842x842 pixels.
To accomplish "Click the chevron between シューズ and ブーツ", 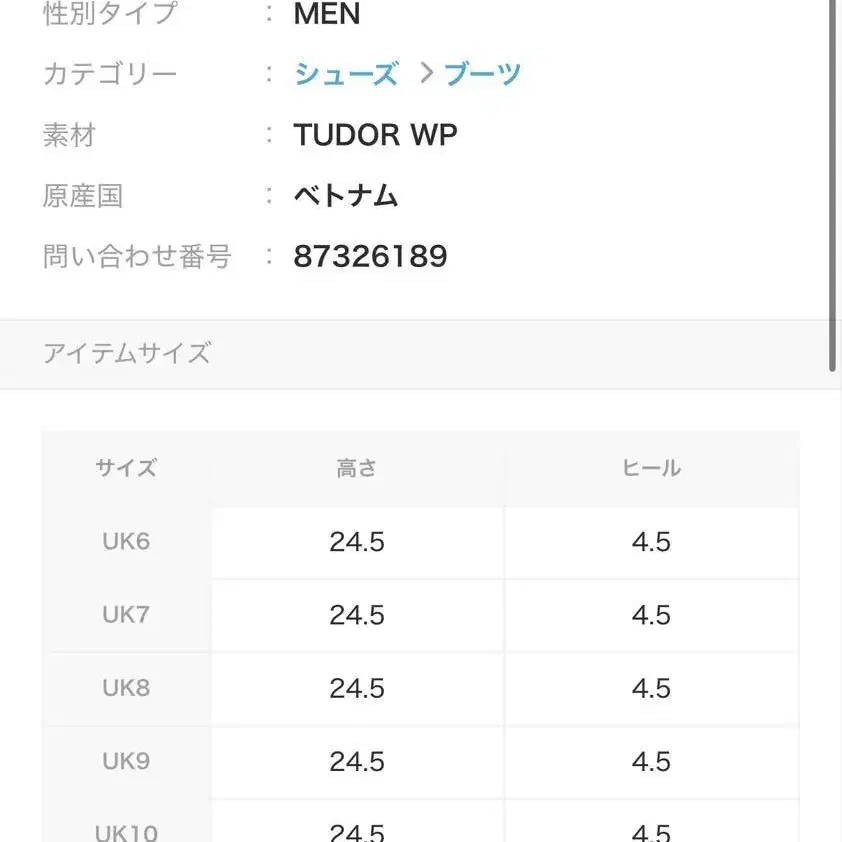I will point(426,73).
